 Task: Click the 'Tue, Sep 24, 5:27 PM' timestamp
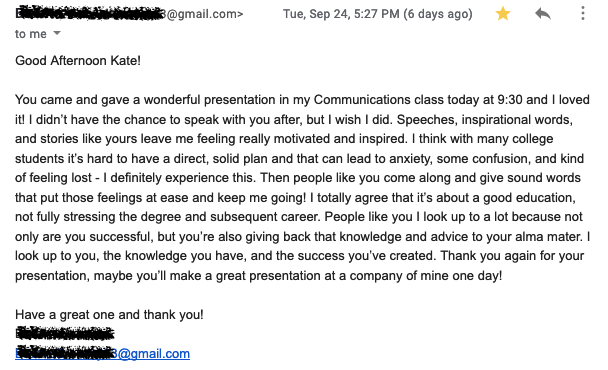pyautogui.click(x=341, y=14)
